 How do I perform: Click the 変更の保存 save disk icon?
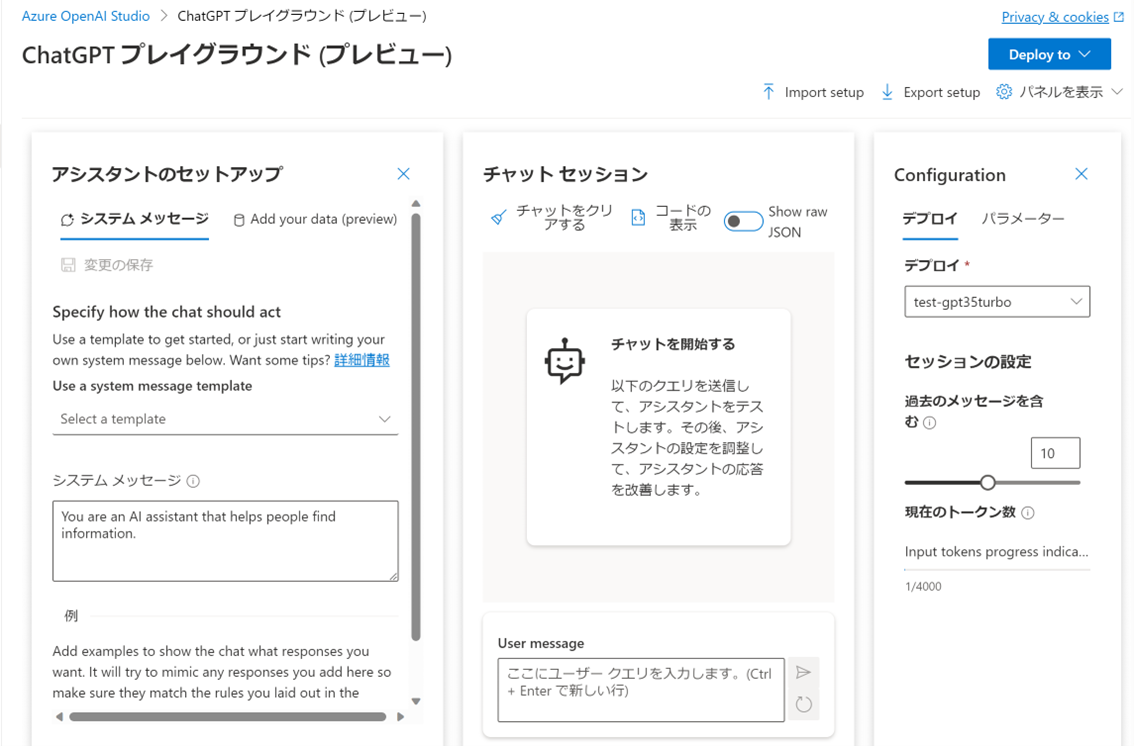(x=68, y=265)
